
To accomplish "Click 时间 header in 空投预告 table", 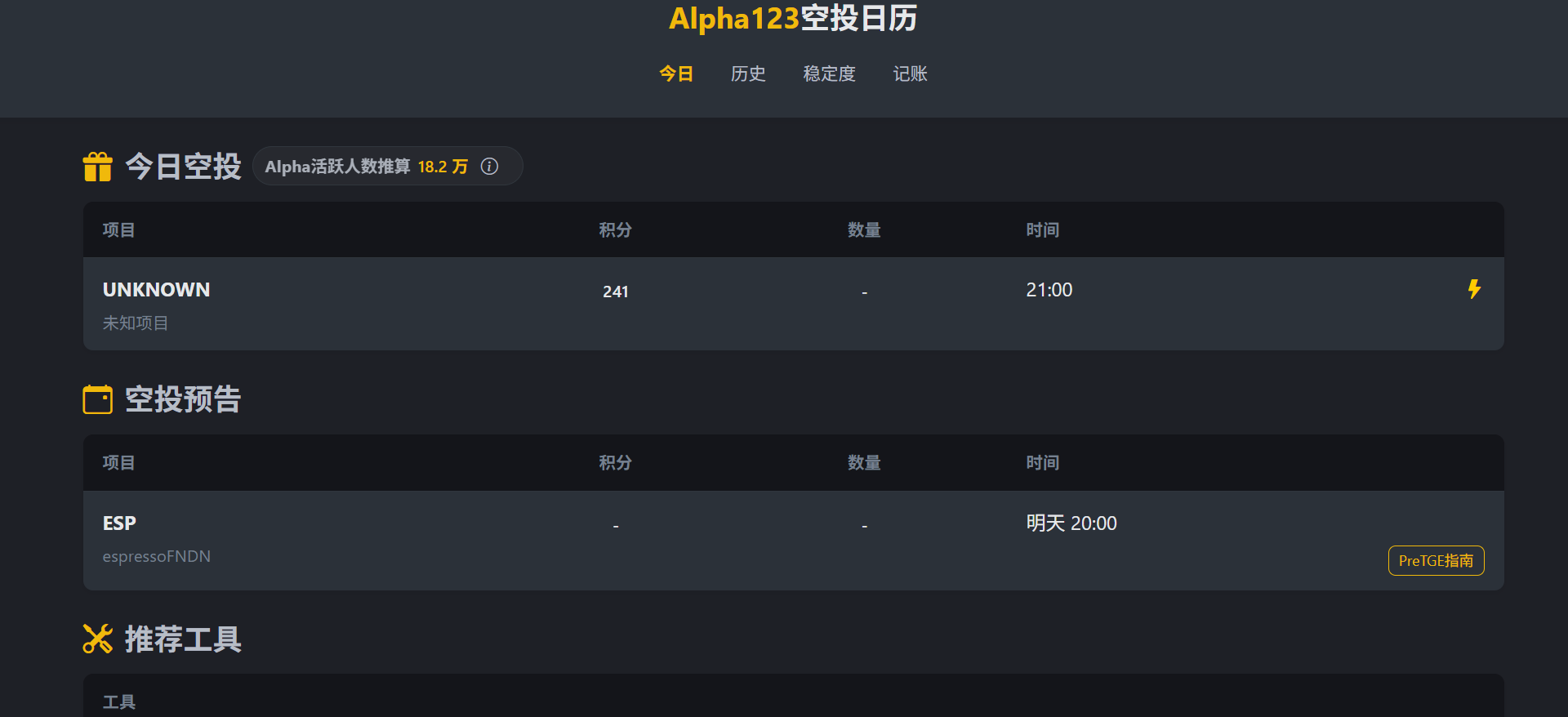I will (x=1042, y=463).
